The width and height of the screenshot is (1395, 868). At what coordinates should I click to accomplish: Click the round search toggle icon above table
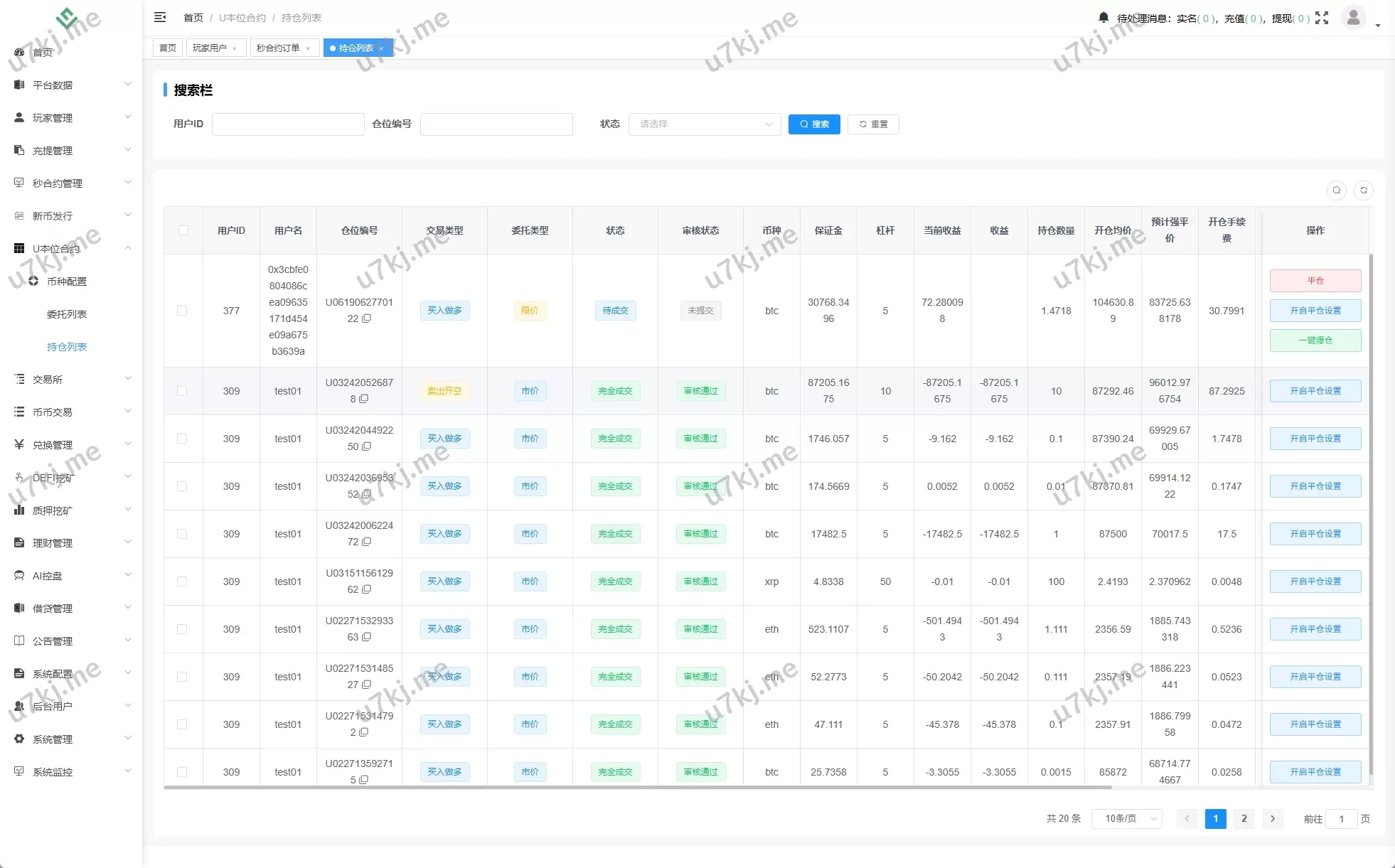click(x=1336, y=190)
